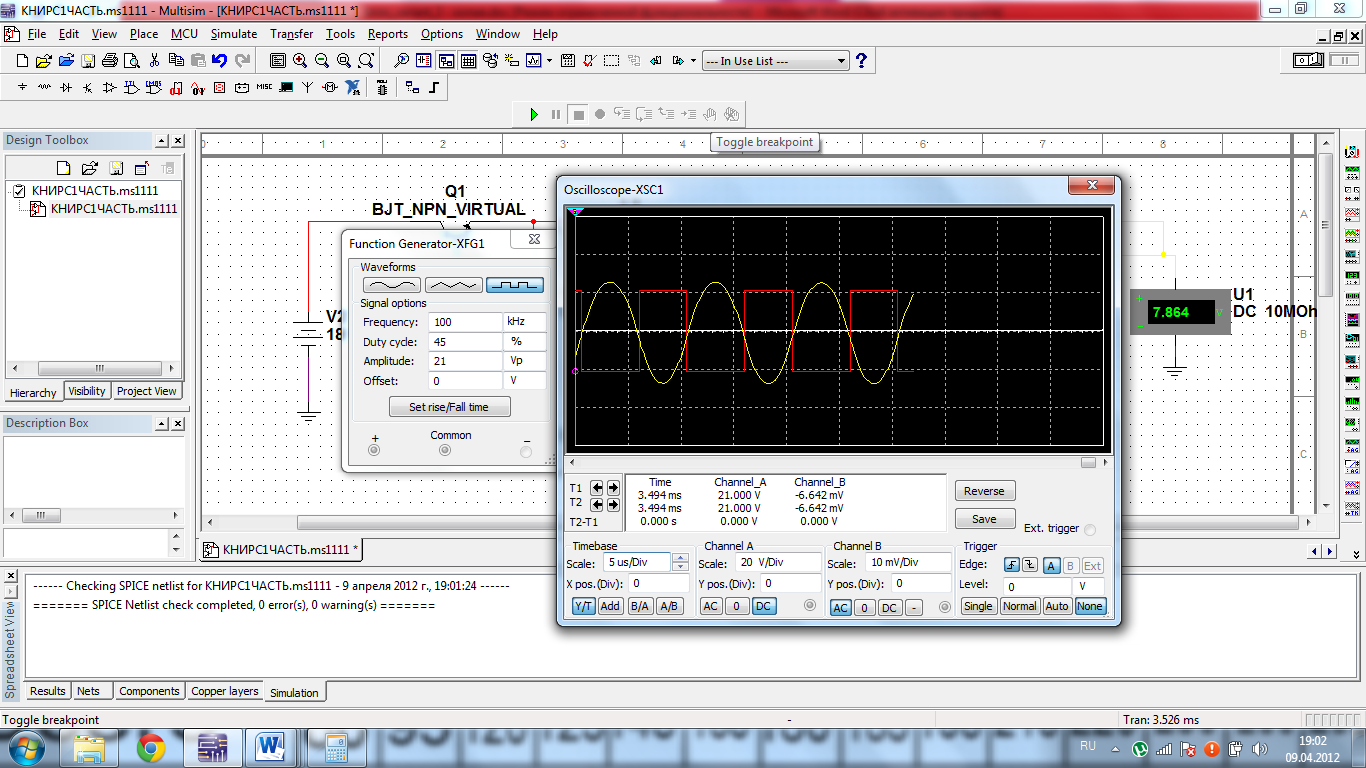Set trigger mode to Auto
This screenshot has height=768, width=1366.
point(1057,606)
